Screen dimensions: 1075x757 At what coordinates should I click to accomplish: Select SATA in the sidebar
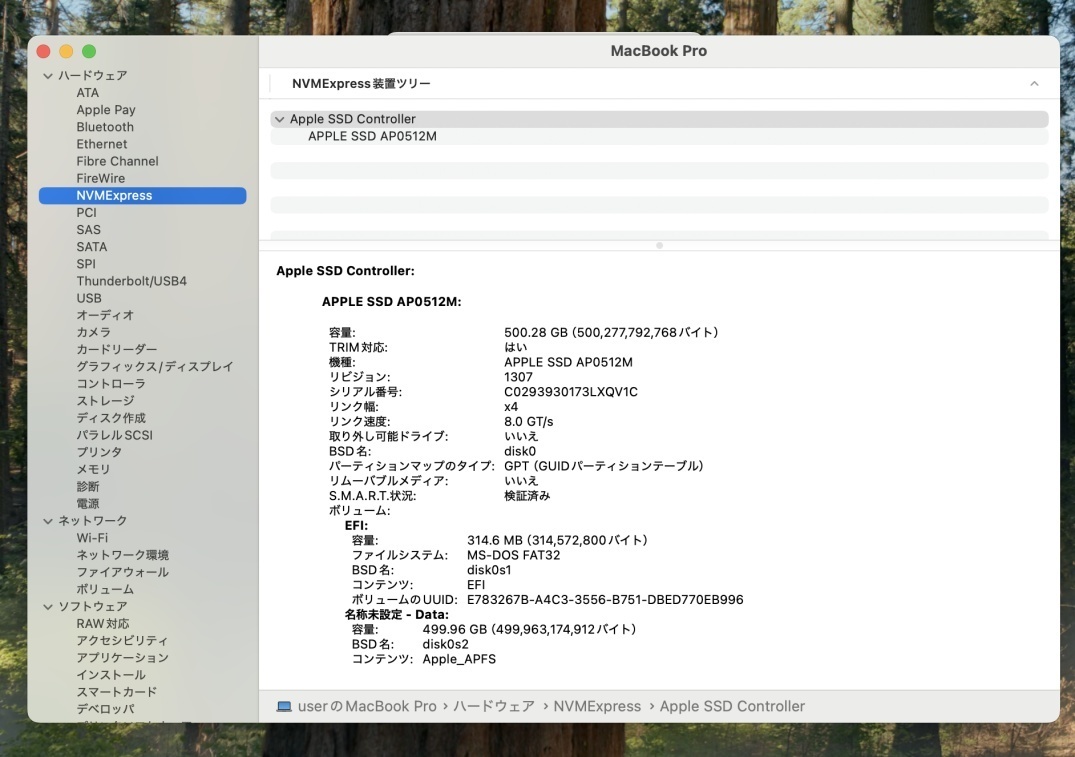(92, 247)
